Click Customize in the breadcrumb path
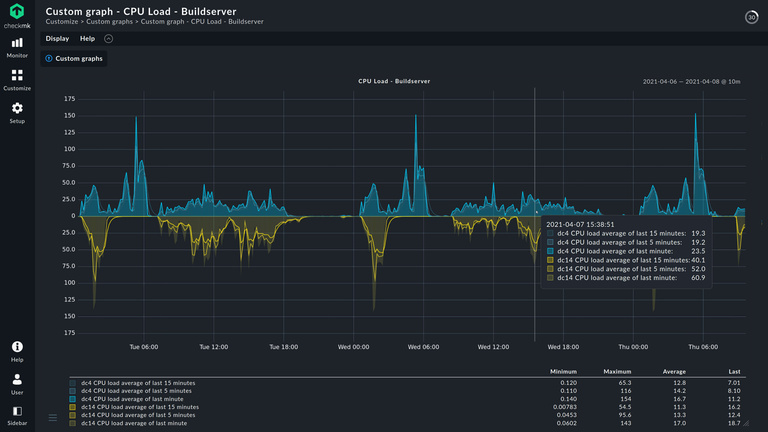The height and width of the screenshot is (432, 768). point(62,21)
